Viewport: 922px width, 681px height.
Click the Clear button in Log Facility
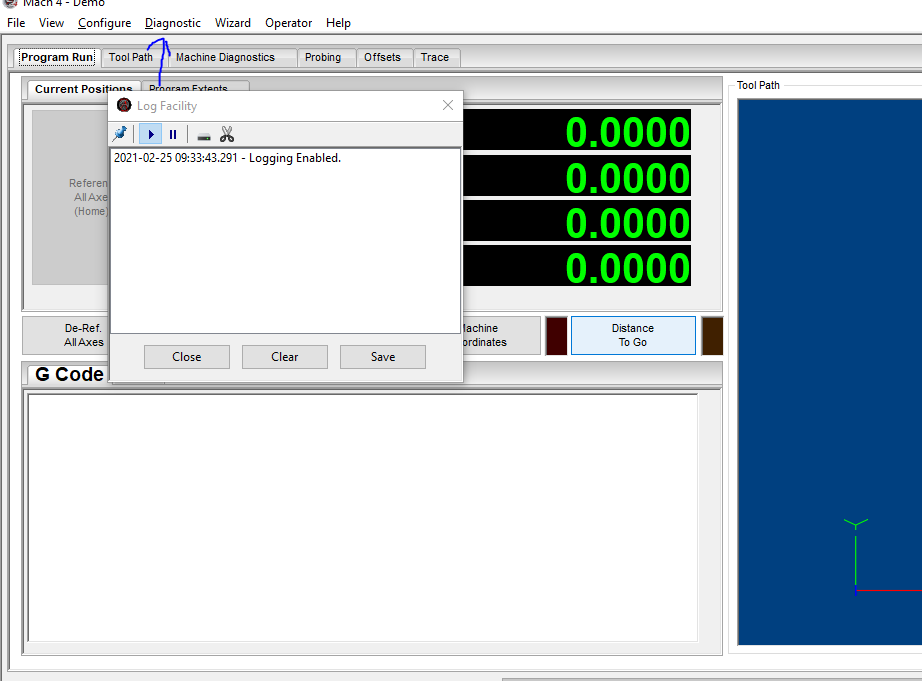[x=284, y=357]
